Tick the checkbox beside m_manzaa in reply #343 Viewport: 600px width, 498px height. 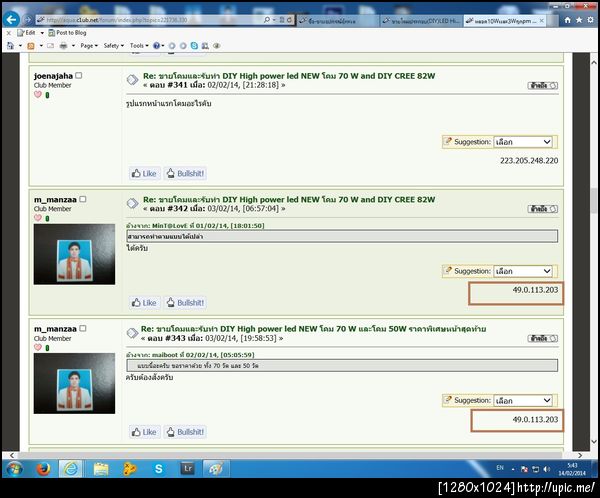tap(83, 328)
